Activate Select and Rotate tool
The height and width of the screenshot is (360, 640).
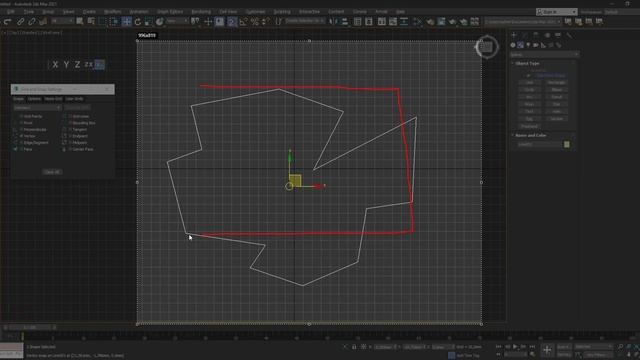click(138, 21)
